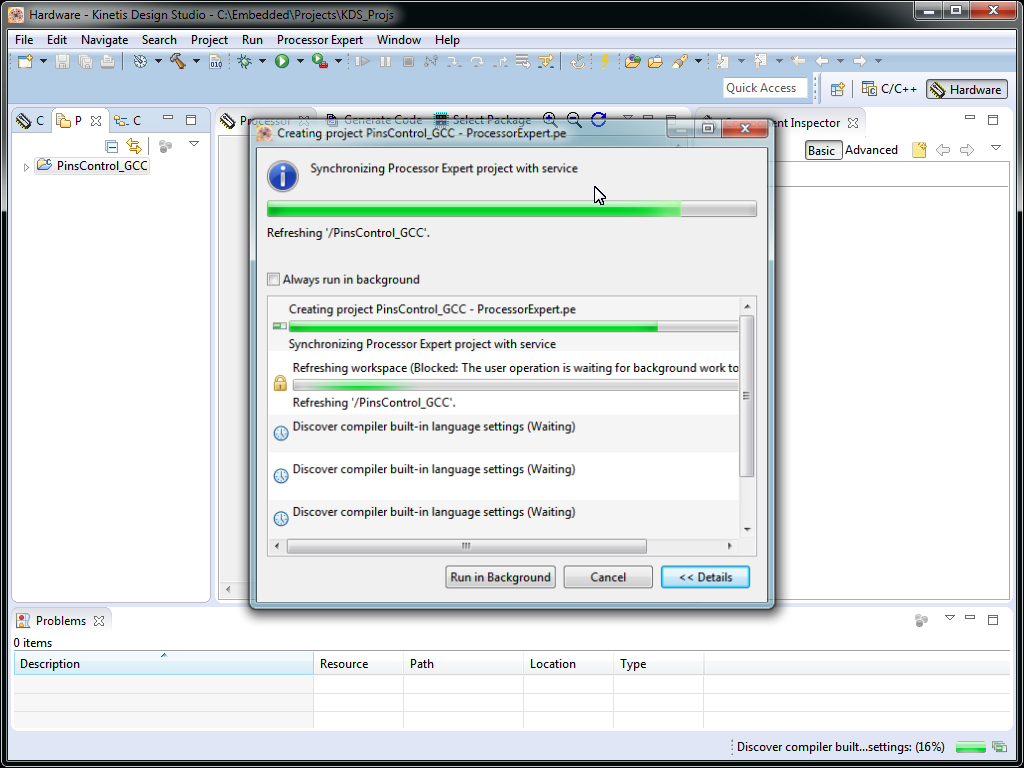Viewport: 1024px width, 768px height.
Task: Open the Navigate menu
Action: coord(104,40)
